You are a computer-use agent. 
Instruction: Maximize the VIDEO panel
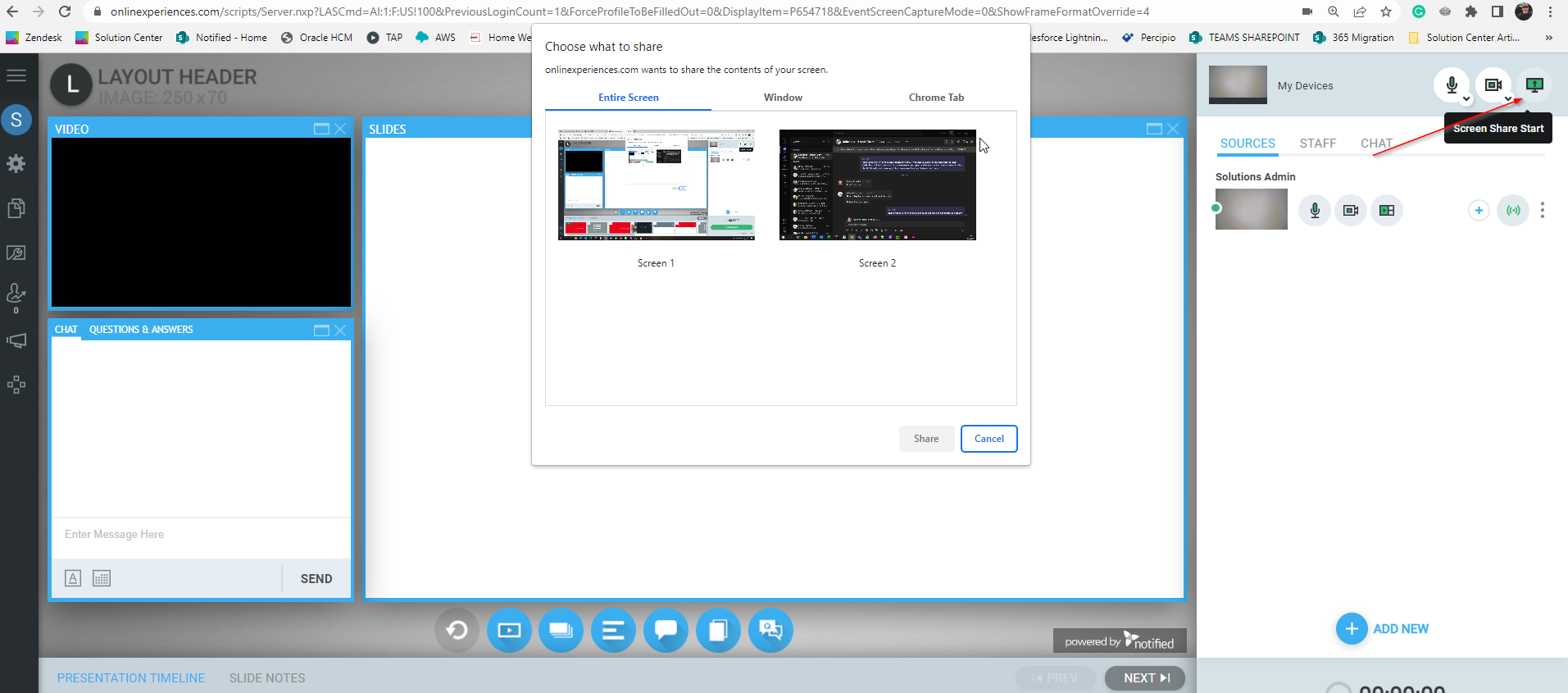point(321,129)
